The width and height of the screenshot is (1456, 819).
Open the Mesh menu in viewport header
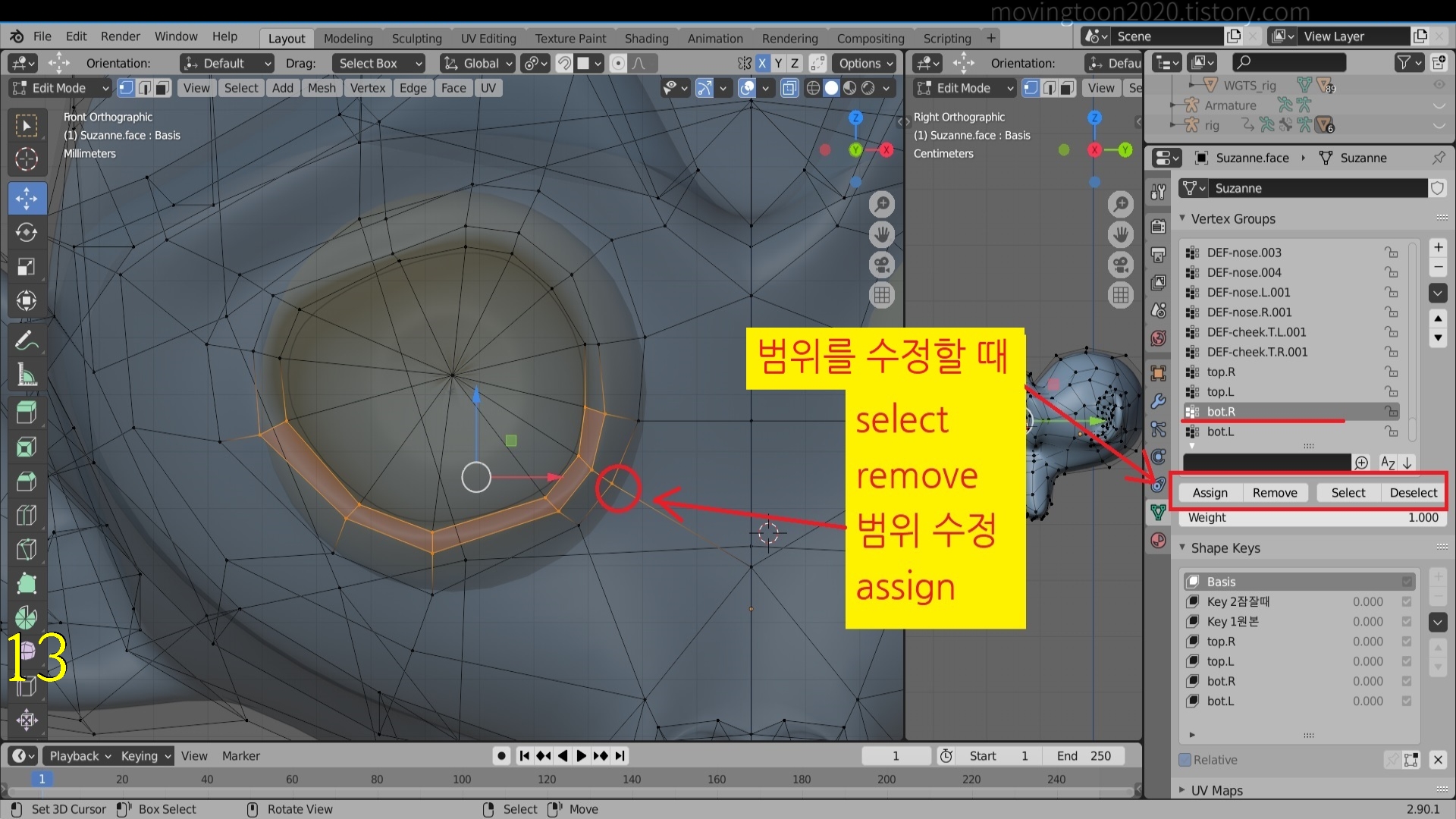pos(322,88)
